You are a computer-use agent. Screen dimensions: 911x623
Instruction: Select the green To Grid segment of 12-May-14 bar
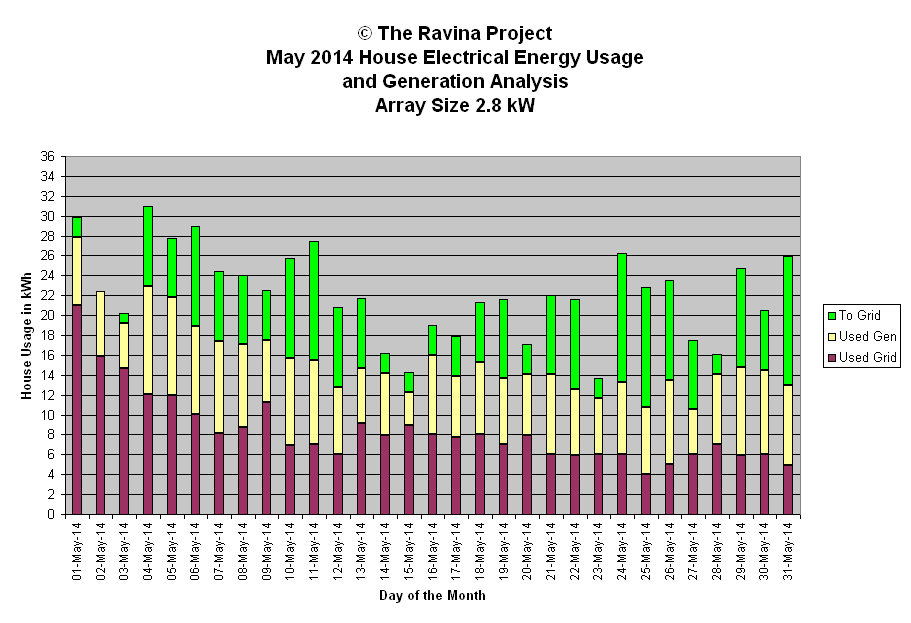point(338,348)
